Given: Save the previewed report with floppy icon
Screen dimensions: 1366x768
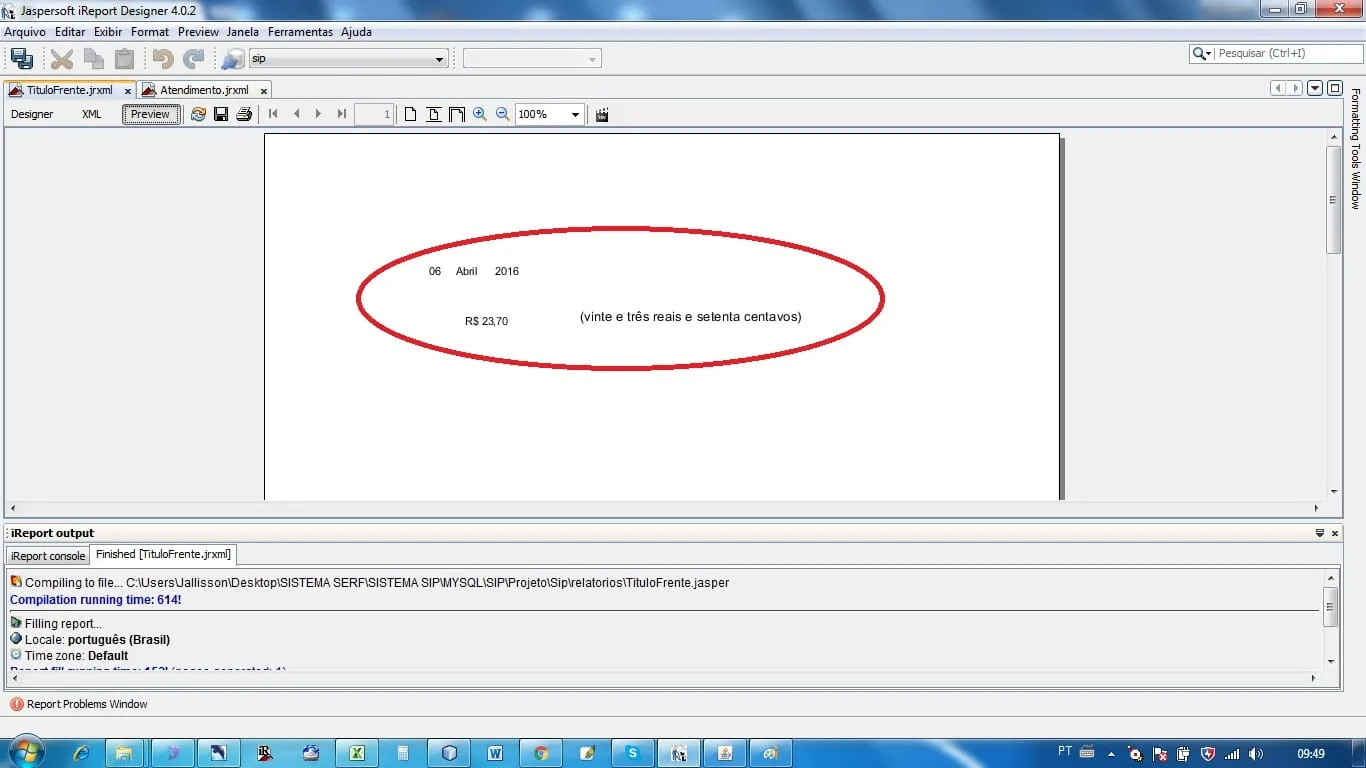Looking at the screenshot, I should pyautogui.click(x=221, y=114).
